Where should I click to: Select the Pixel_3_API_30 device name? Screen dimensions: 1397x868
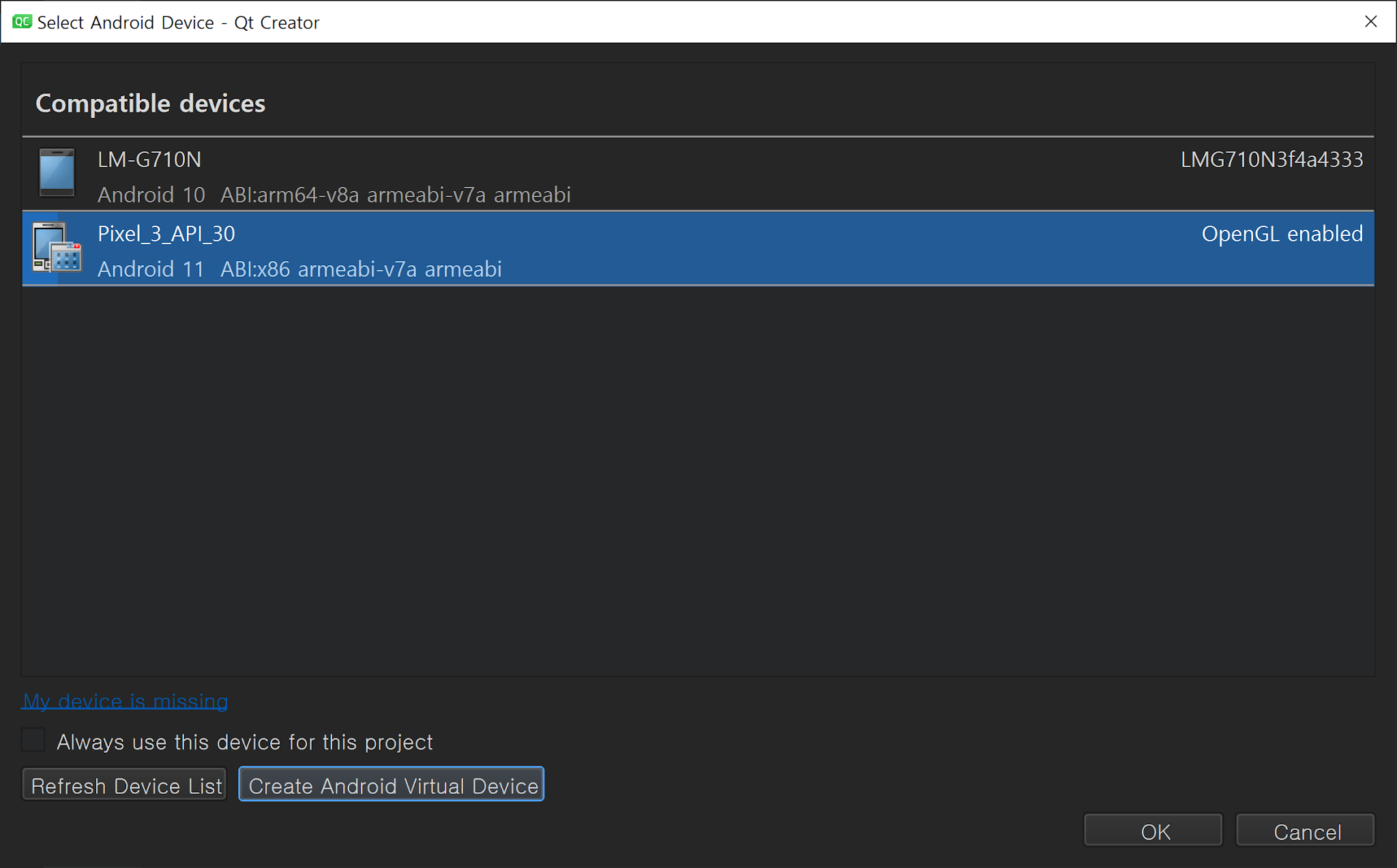(x=166, y=234)
